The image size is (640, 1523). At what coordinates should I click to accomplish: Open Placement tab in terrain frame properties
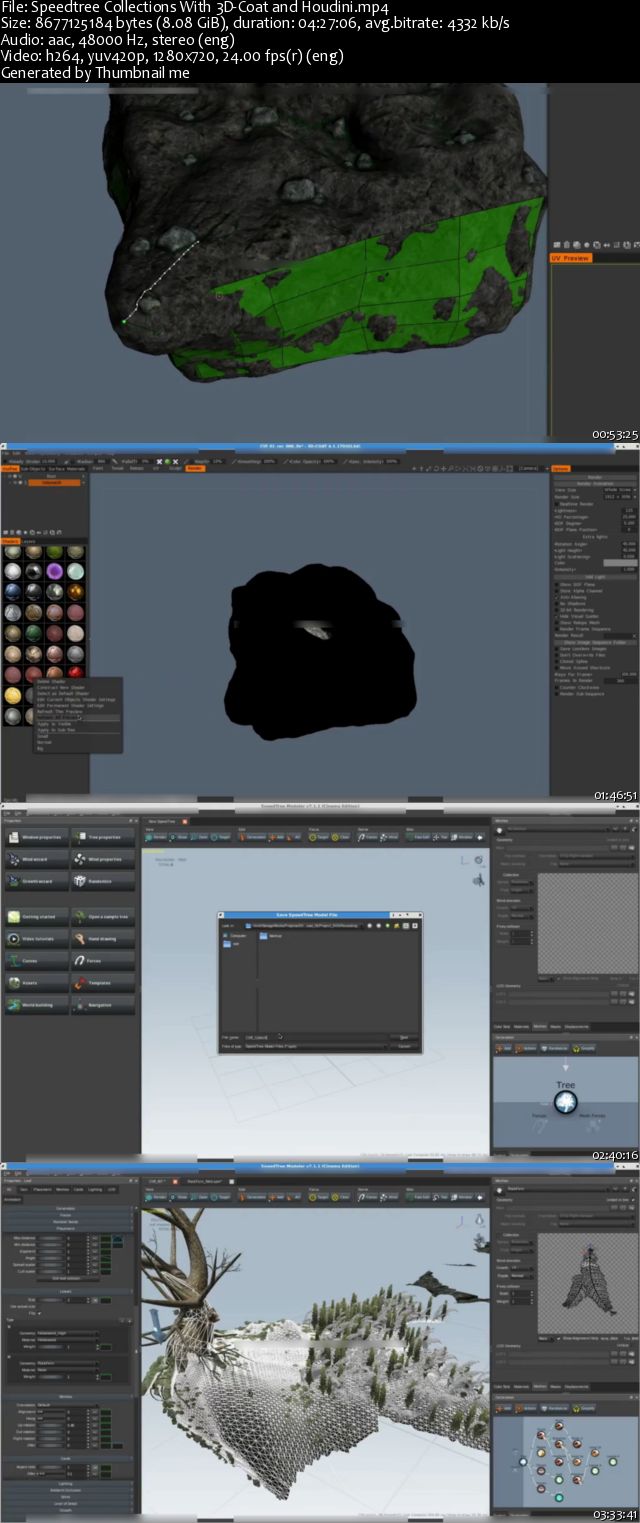pyautogui.click(x=43, y=1189)
